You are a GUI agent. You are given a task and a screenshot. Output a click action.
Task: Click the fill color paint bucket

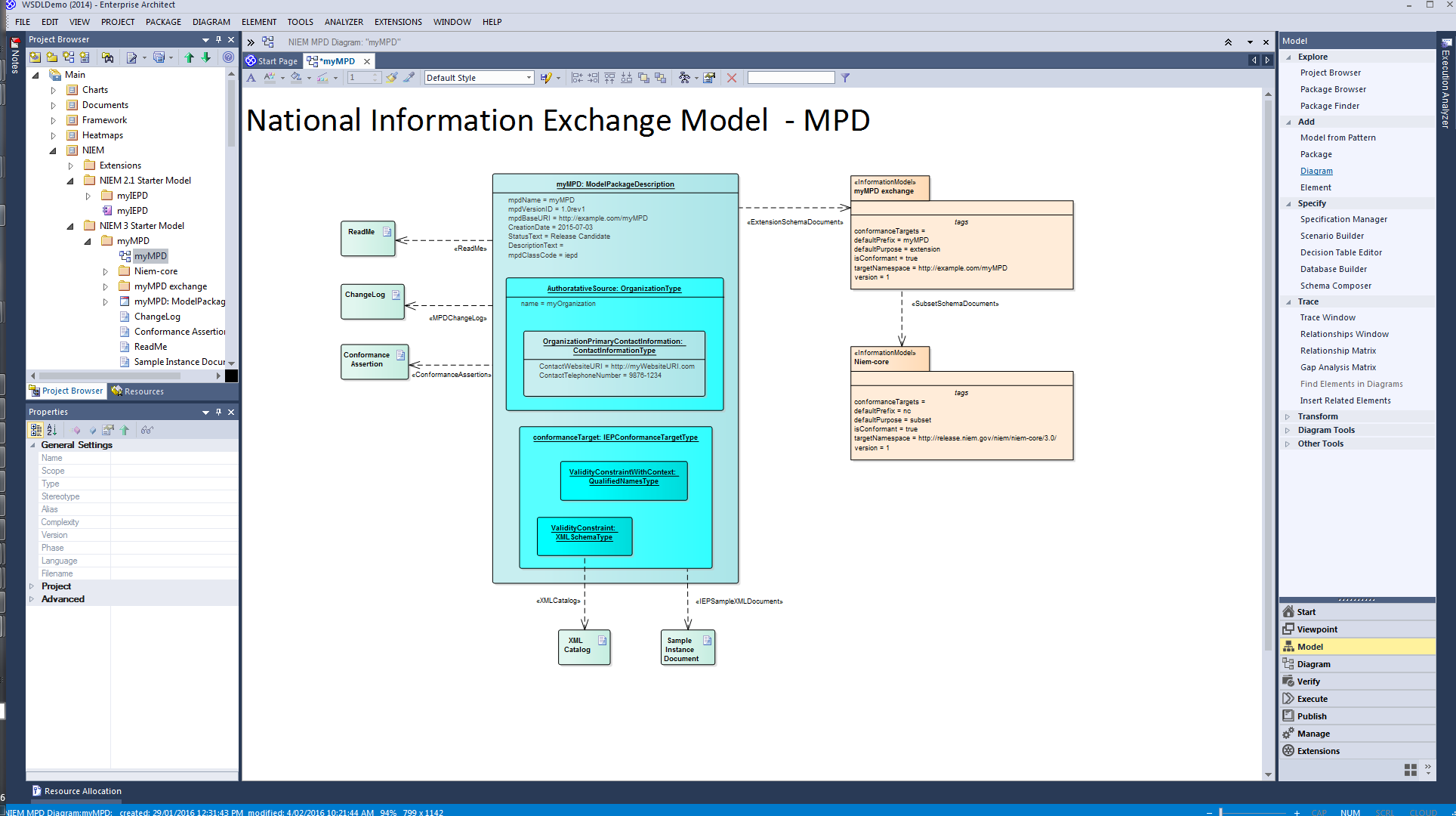[x=296, y=78]
